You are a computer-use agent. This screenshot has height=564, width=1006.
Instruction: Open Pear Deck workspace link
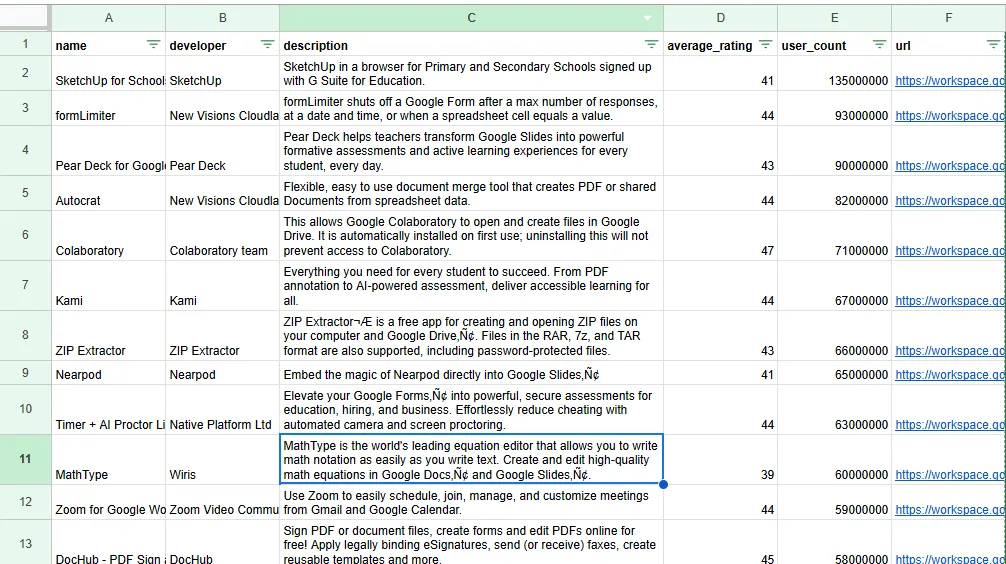pyautogui.click(x=950, y=166)
